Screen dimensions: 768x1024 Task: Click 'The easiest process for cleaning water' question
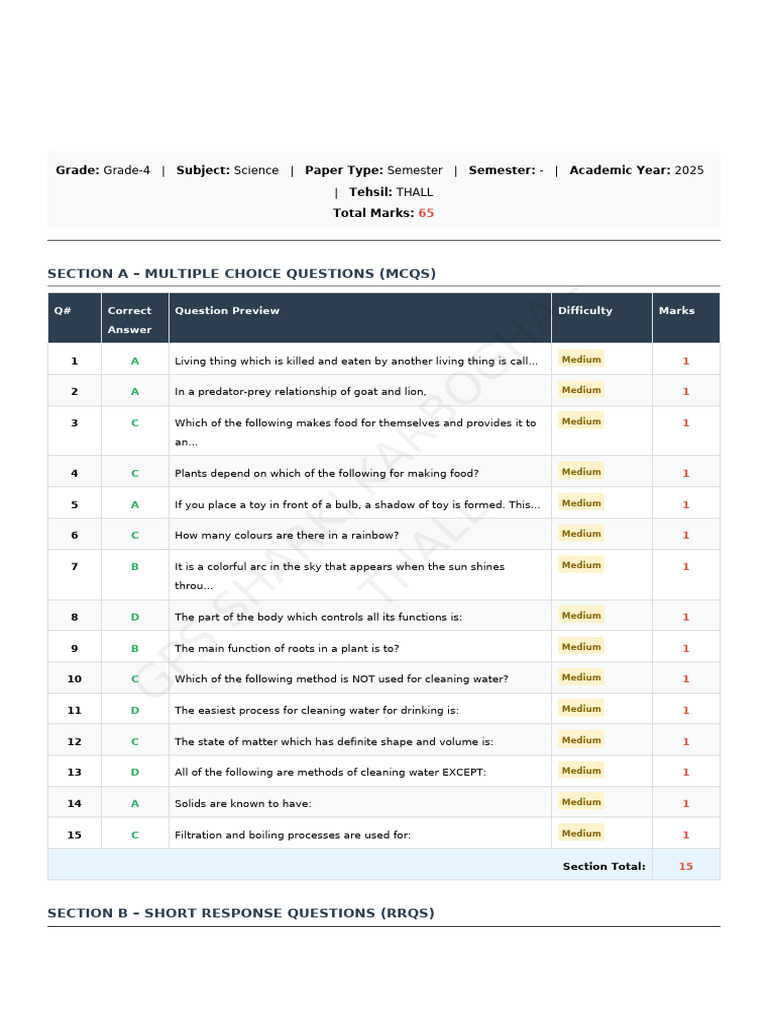(x=317, y=710)
